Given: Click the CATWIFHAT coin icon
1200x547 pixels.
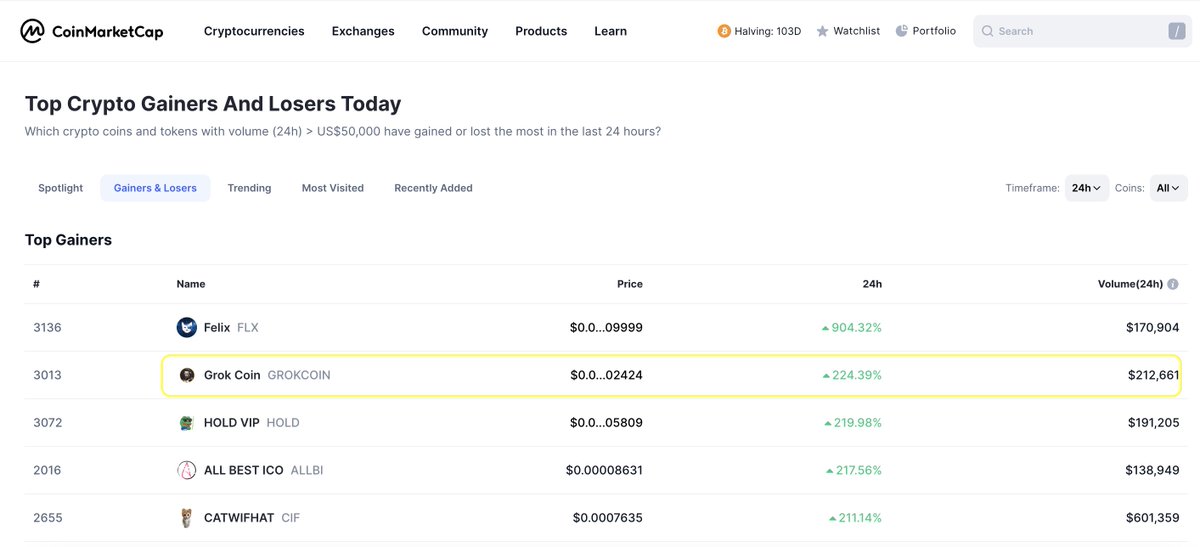Looking at the screenshot, I should [x=187, y=518].
